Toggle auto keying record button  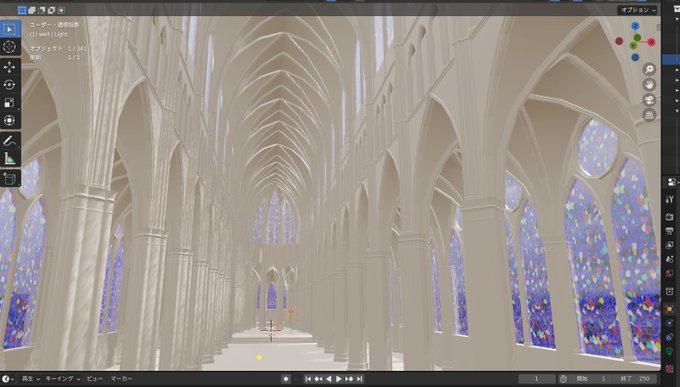point(285,379)
